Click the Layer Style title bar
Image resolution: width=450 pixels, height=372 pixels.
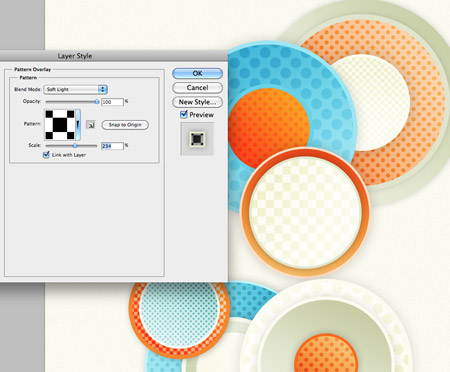(x=113, y=56)
